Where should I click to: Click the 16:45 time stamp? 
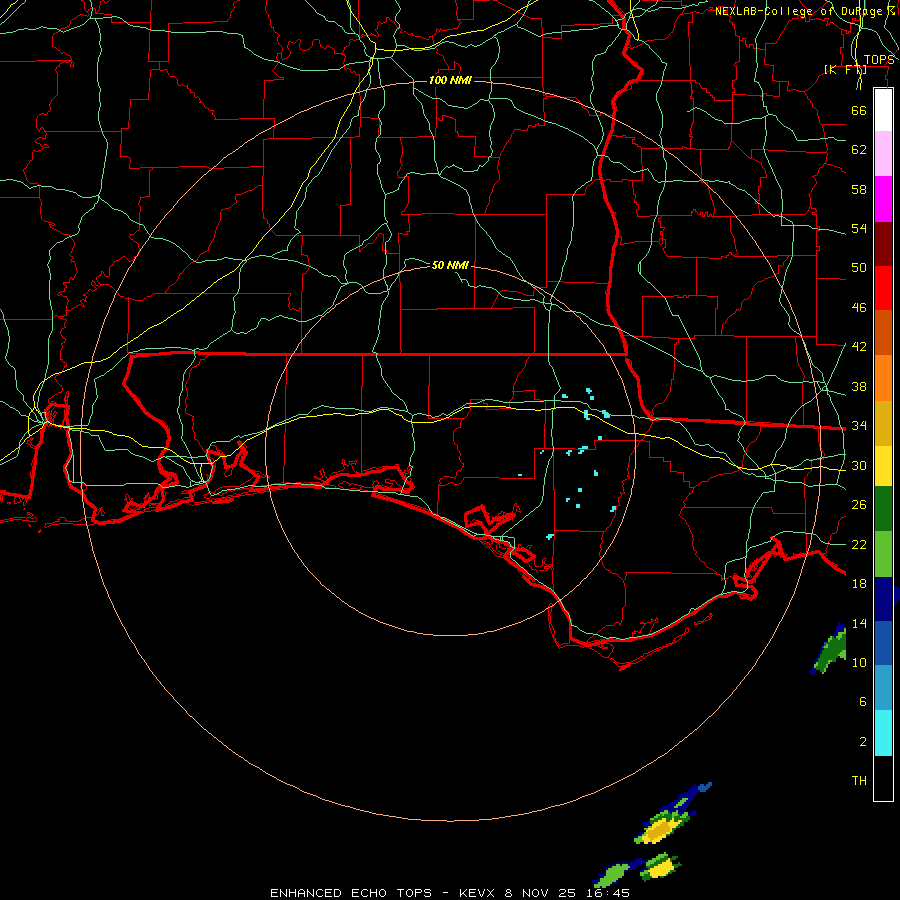click(607, 893)
